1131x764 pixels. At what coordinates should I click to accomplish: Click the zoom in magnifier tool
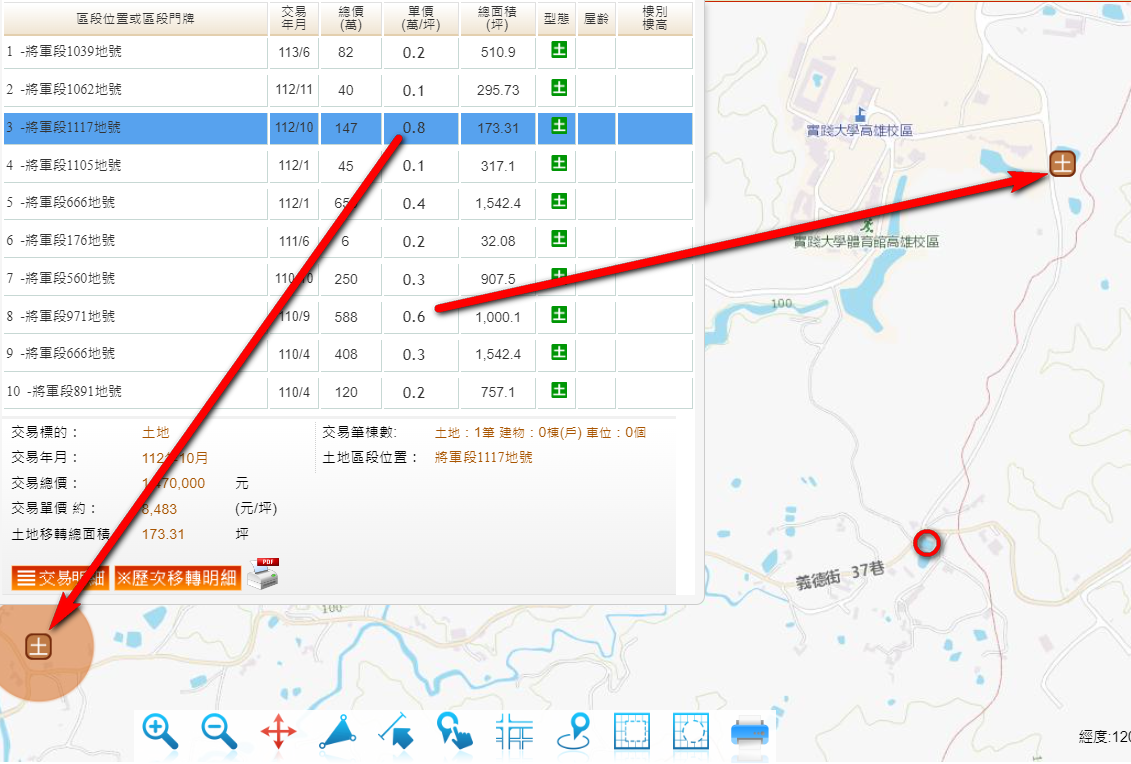coord(160,732)
